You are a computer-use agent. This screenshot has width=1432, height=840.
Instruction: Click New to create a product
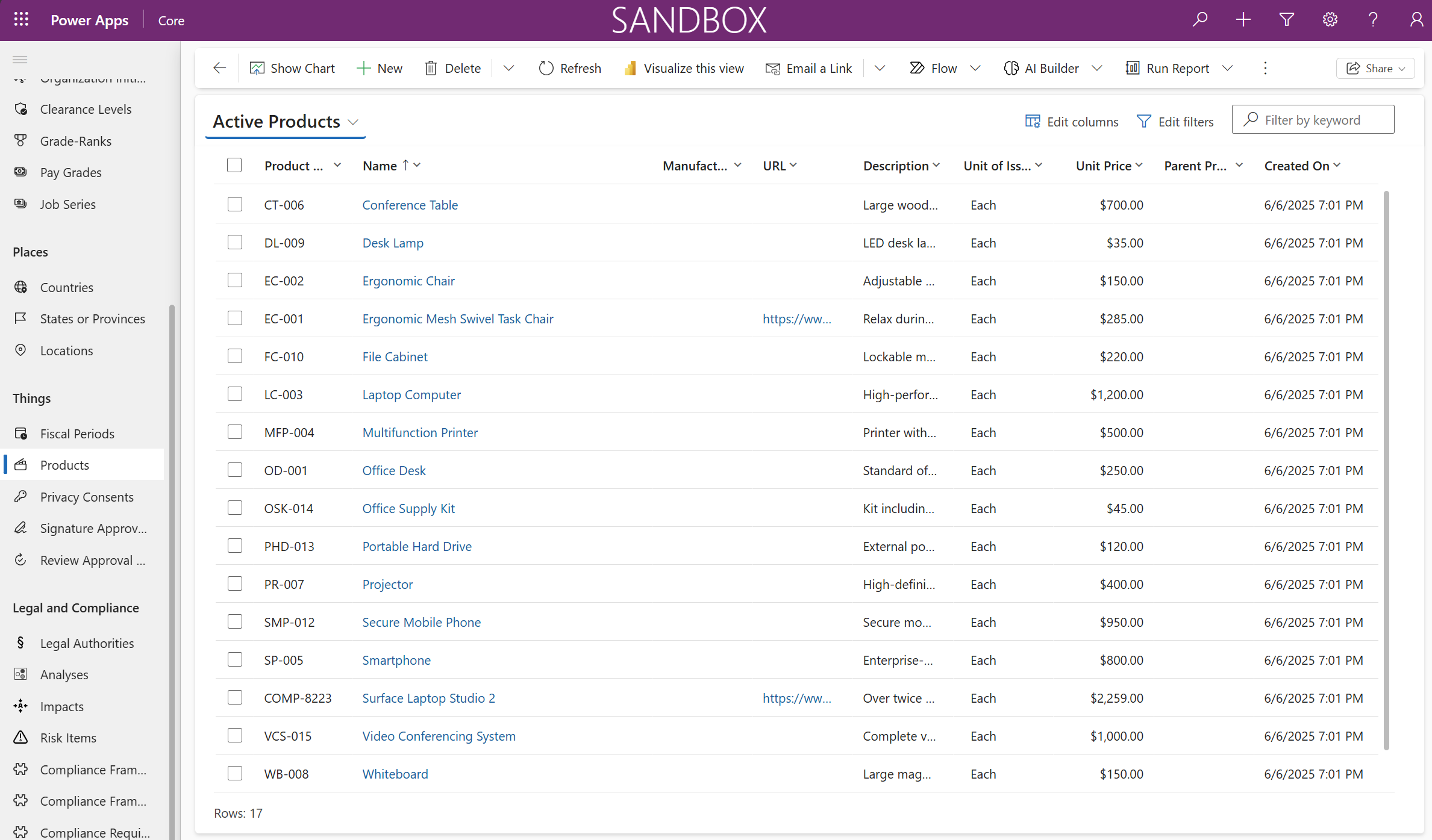(379, 68)
